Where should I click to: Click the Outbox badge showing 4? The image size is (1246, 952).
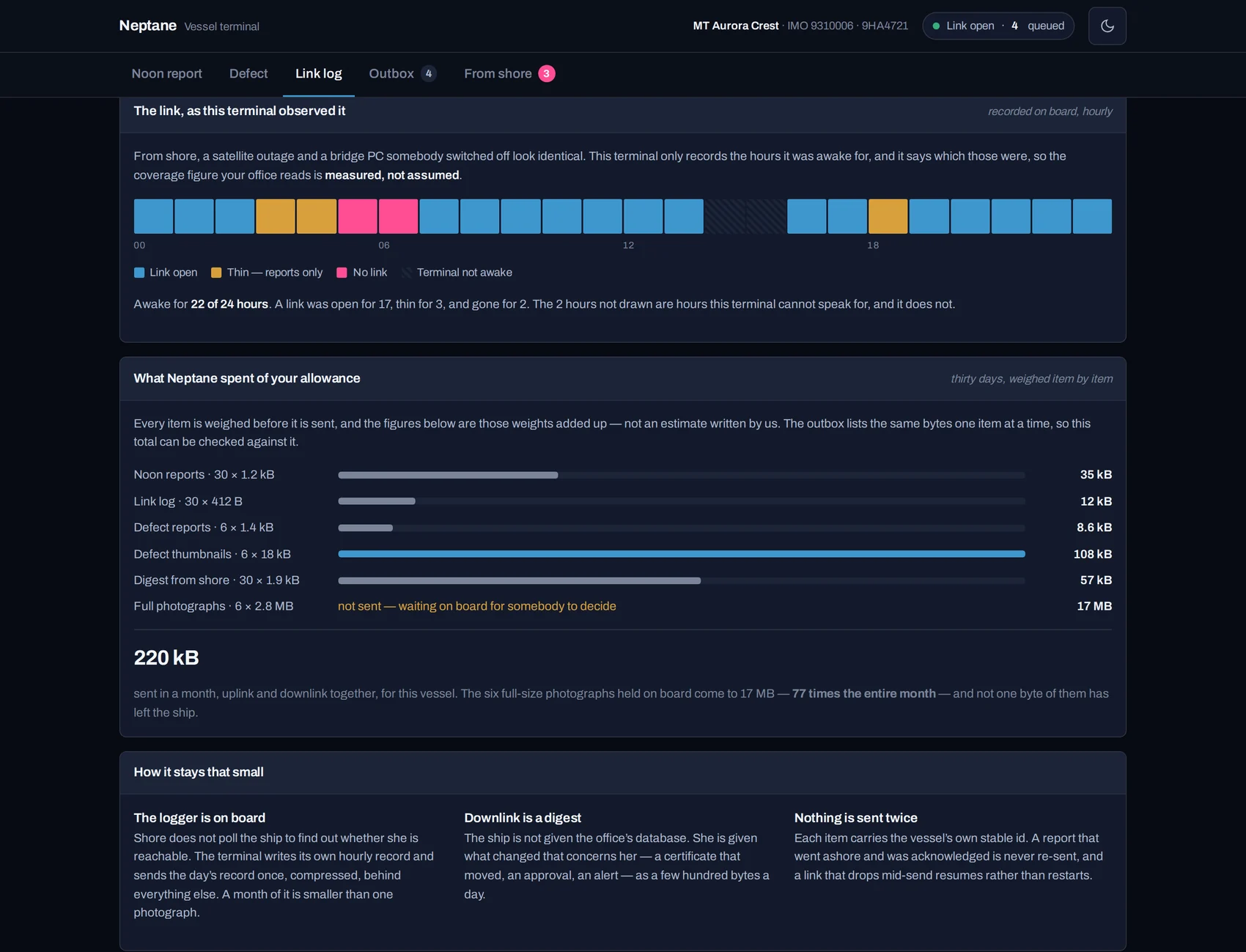(429, 73)
